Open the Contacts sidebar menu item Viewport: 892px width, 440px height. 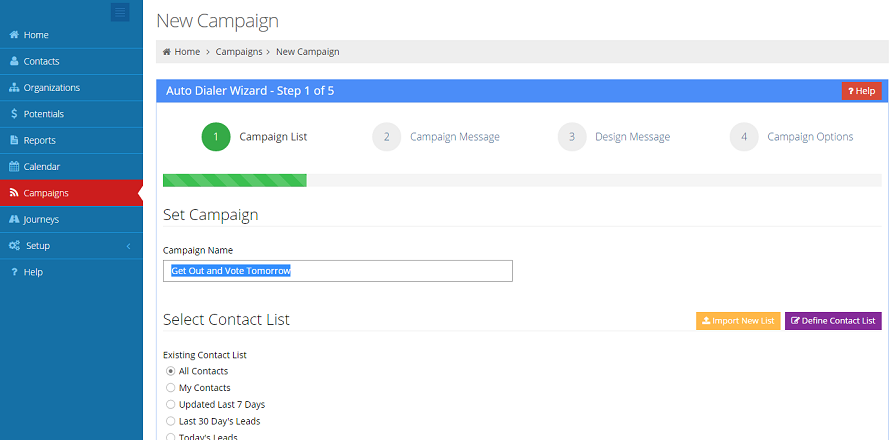click(x=71, y=61)
